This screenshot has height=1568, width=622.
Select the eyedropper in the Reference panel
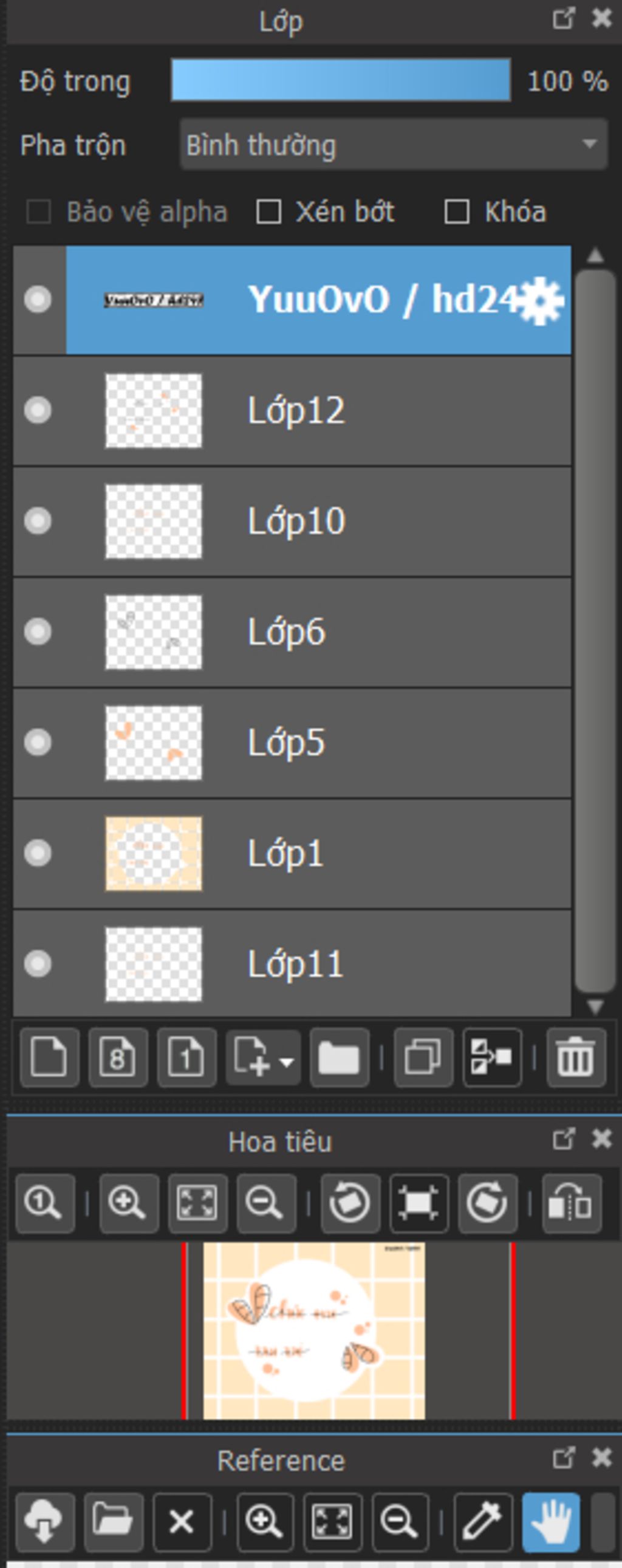483,1521
